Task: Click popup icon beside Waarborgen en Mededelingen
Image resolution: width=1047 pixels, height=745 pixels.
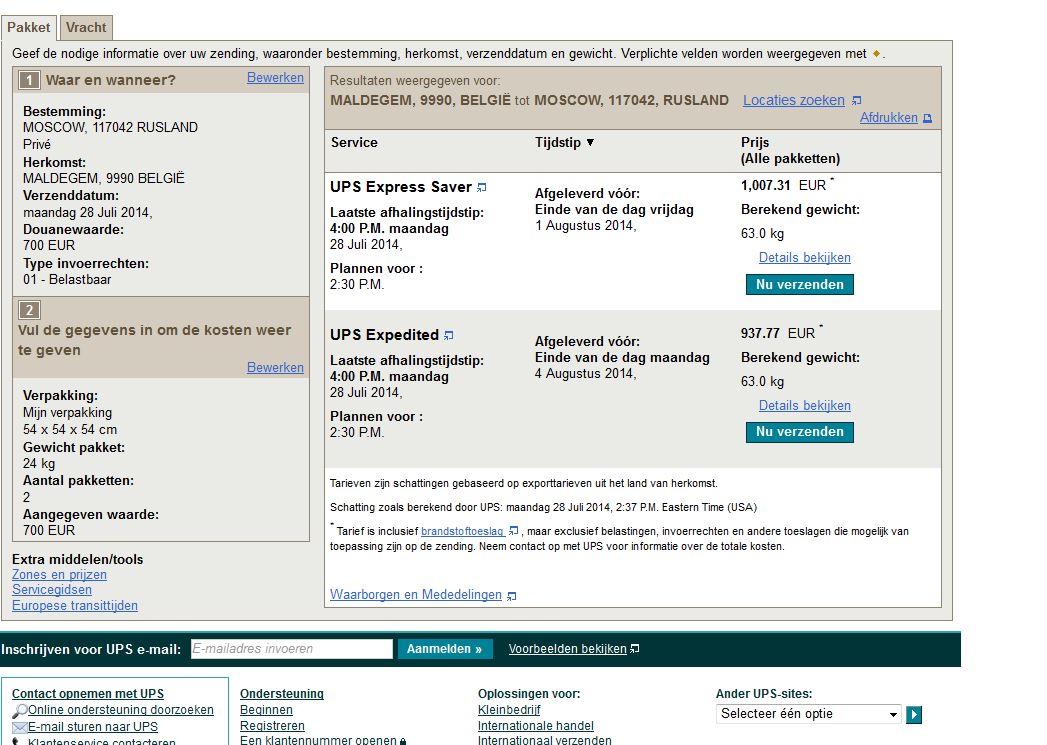Action: click(511, 595)
